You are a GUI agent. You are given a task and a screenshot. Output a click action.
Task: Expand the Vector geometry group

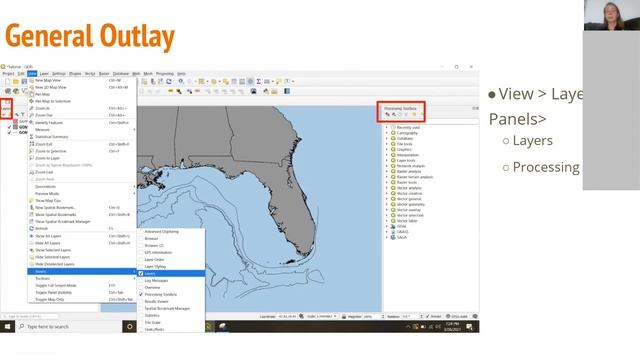click(387, 204)
